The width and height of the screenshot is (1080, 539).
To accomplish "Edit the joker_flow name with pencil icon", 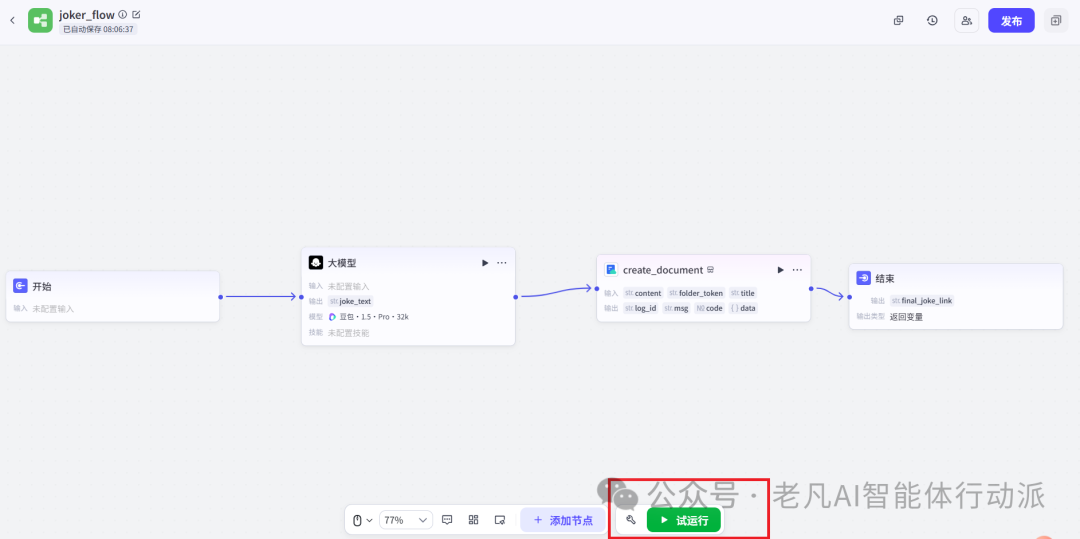I will (136, 14).
